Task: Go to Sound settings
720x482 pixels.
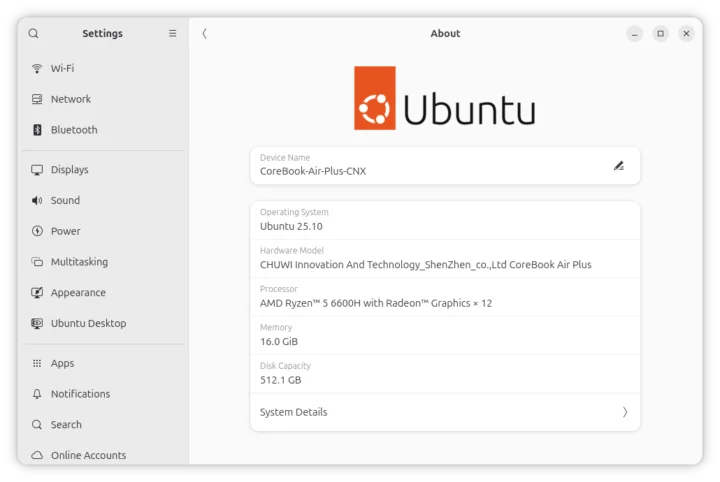Action: tap(103, 201)
